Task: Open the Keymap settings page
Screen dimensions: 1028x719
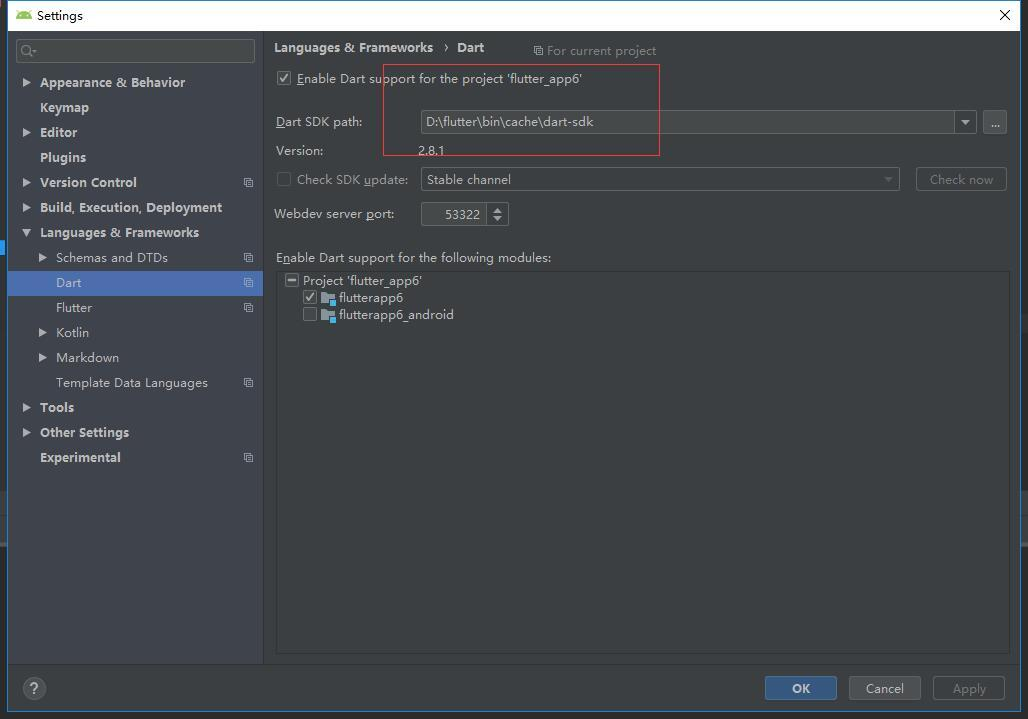Action: 64,107
